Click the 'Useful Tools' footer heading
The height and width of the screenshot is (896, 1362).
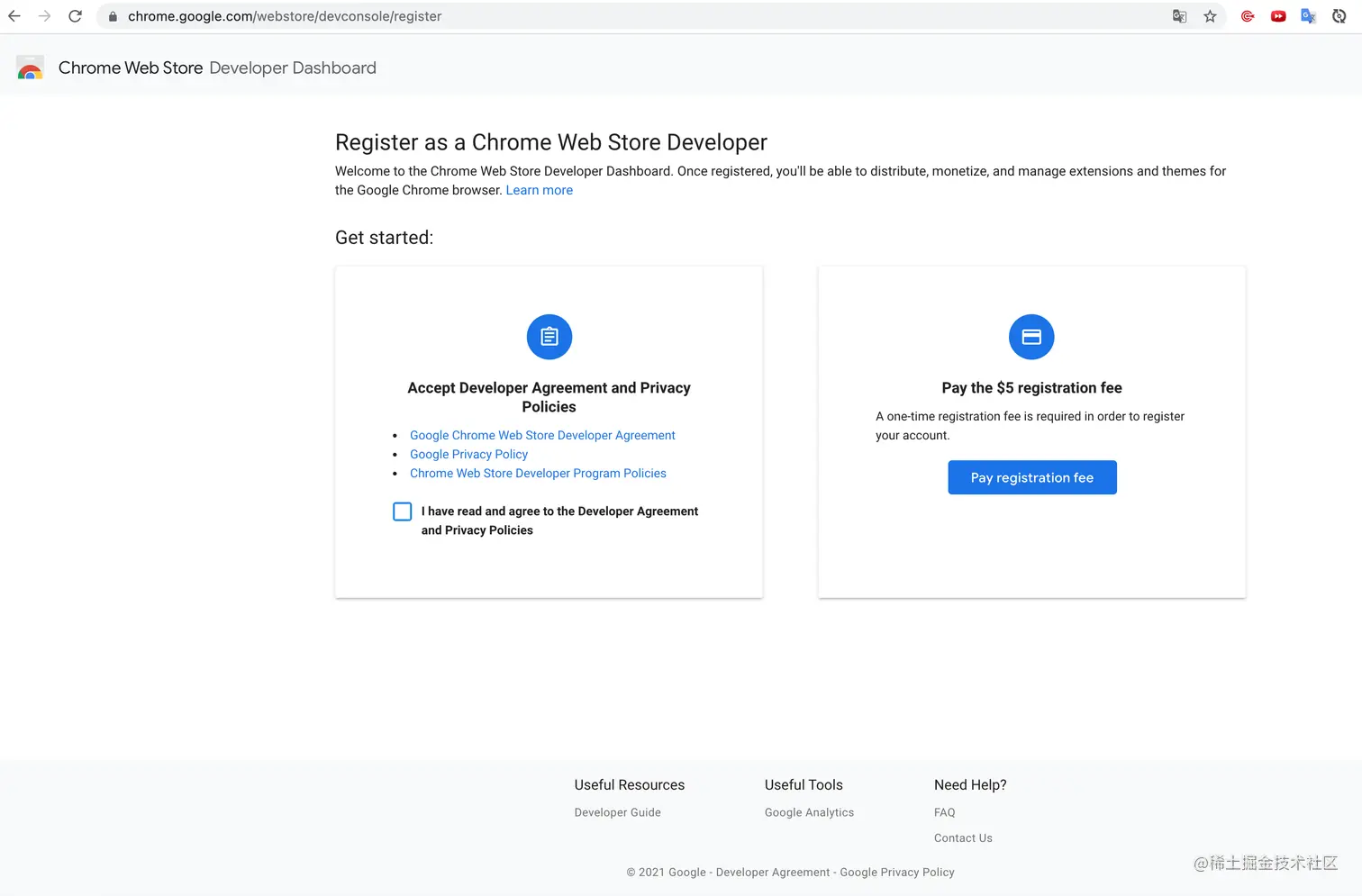pos(804,784)
